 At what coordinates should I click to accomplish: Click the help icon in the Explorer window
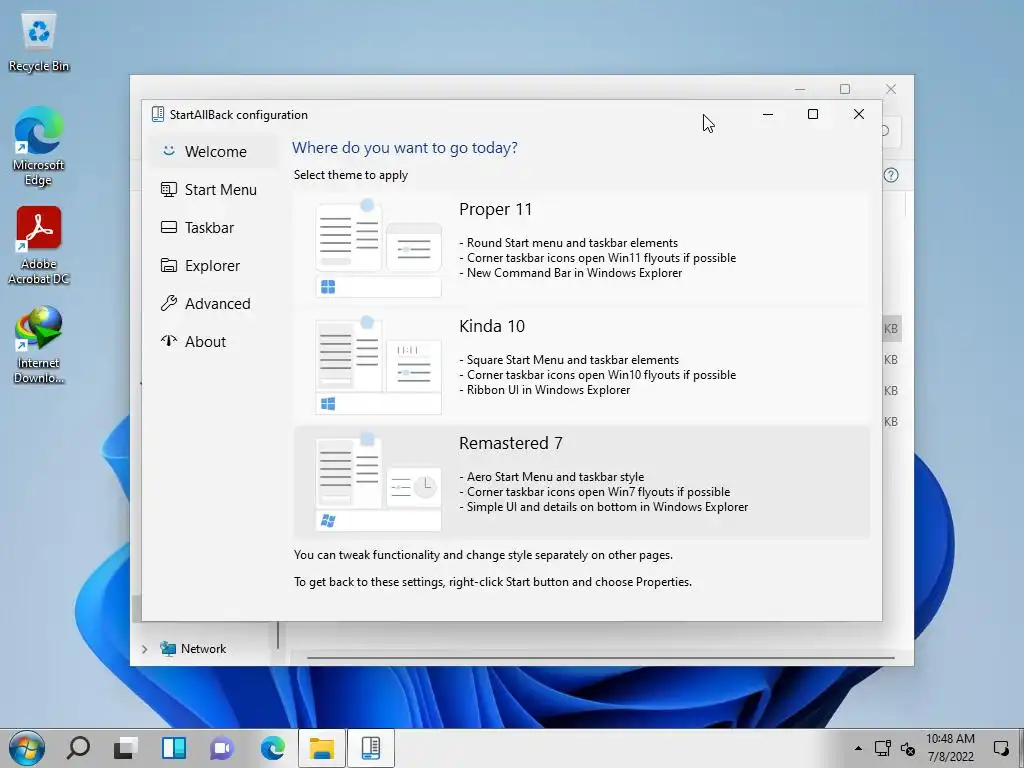[x=891, y=175]
